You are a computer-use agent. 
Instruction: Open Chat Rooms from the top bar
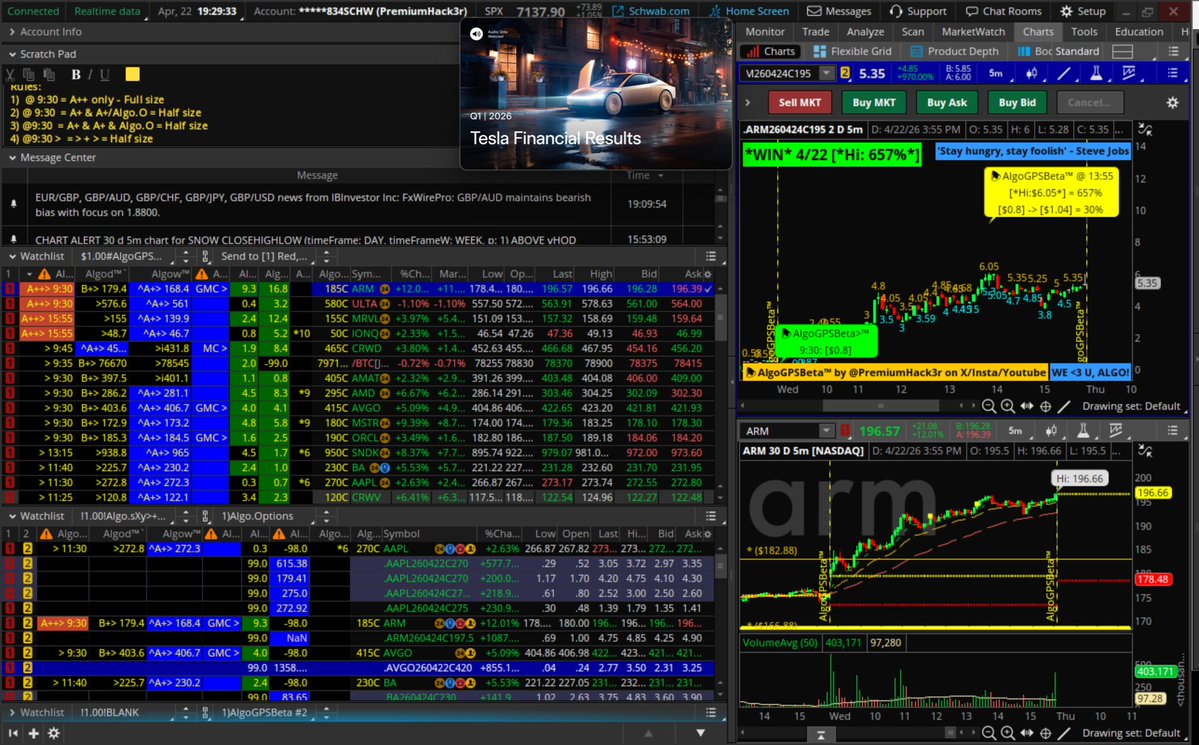point(1003,11)
